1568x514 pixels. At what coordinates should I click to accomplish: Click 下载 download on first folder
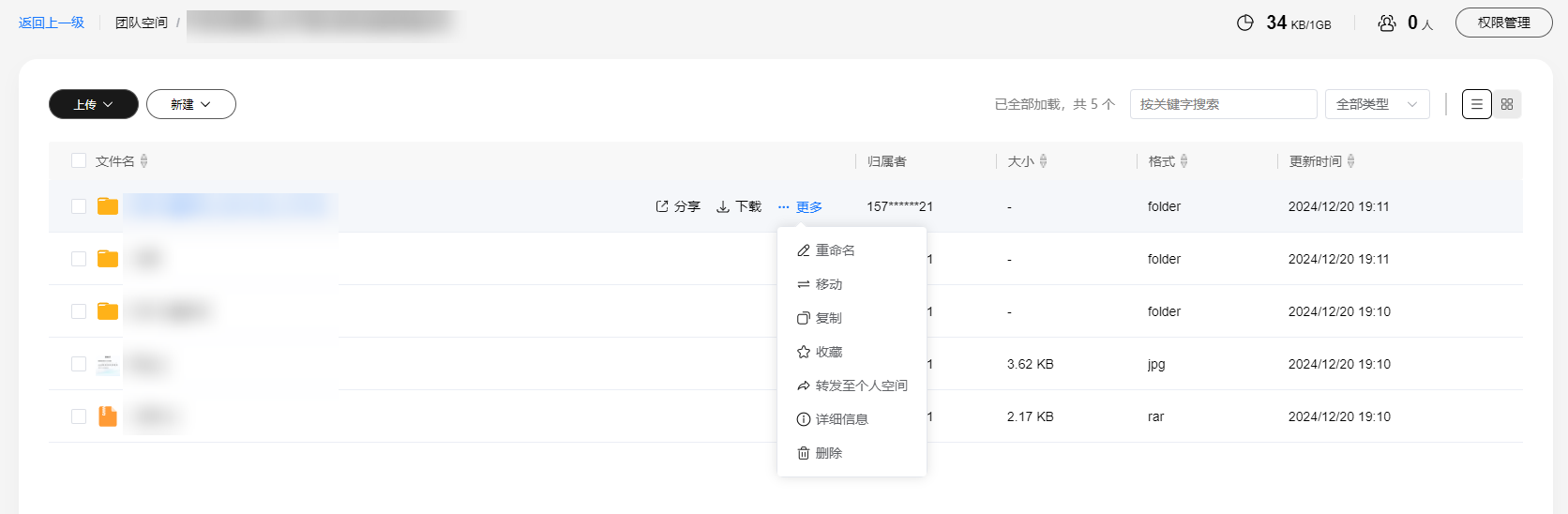[739, 206]
